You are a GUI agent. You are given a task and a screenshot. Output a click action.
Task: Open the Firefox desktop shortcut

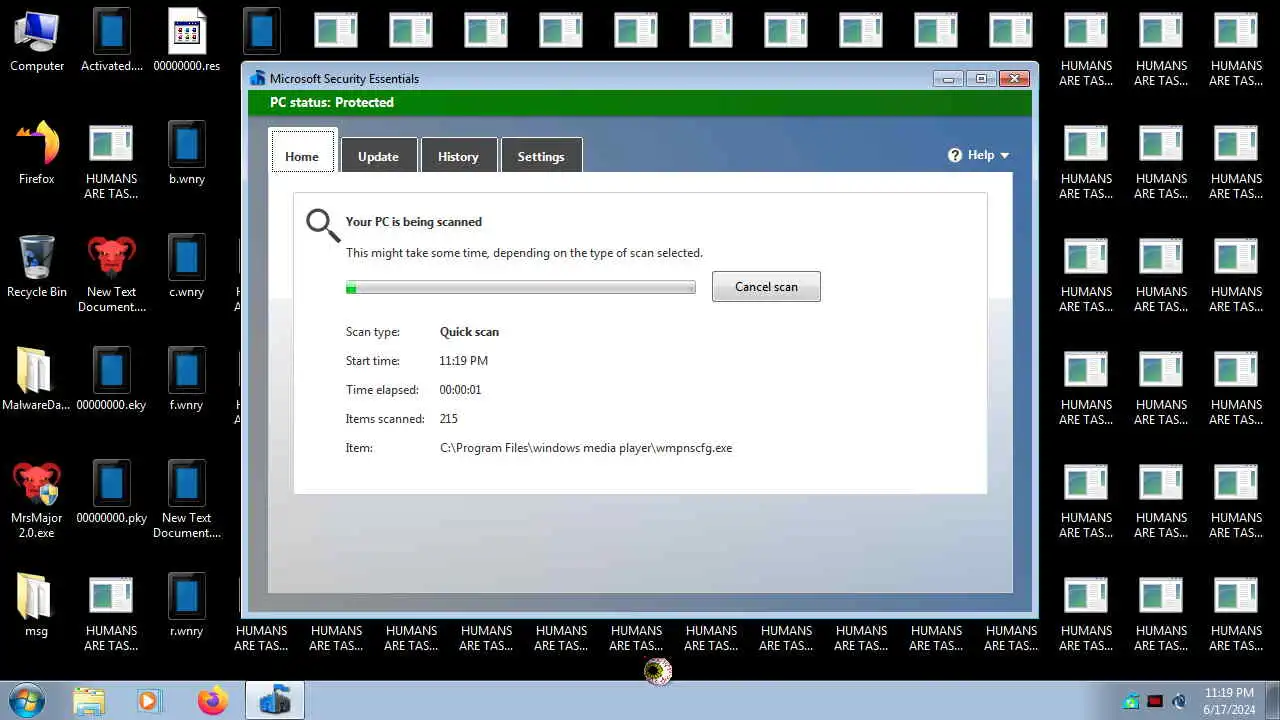[x=37, y=153]
